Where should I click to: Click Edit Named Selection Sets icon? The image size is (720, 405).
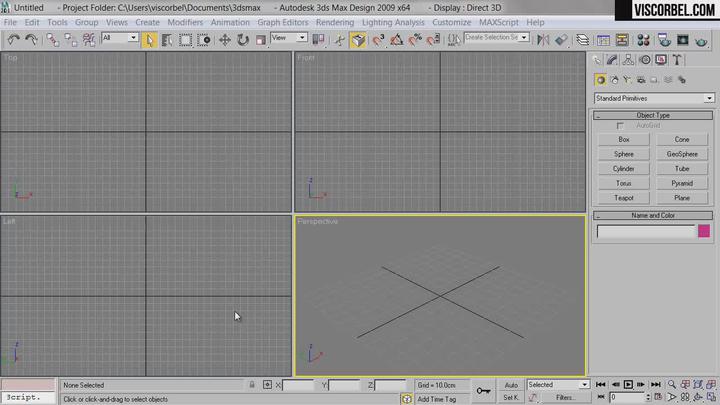(x=454, y=40)
